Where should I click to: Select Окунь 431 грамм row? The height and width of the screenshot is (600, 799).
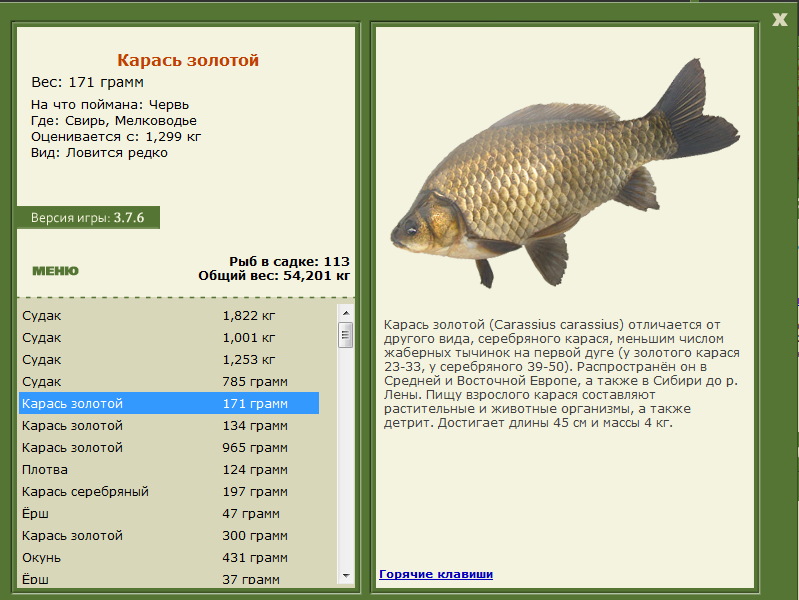(169, 557)
